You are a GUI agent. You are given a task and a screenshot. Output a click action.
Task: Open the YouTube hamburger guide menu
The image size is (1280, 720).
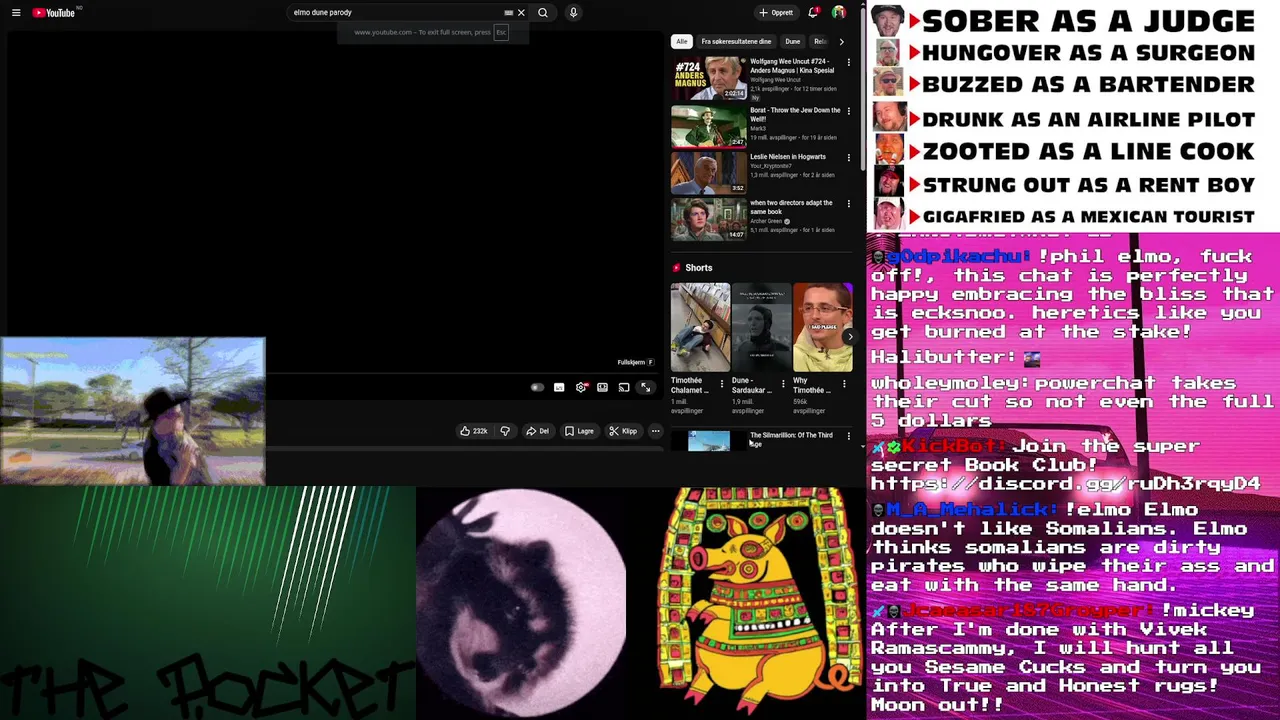[x=16, y=13]
